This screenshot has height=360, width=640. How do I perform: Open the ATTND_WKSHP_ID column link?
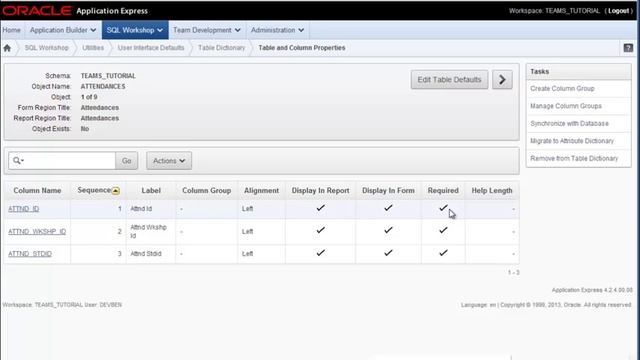(37, 231)
